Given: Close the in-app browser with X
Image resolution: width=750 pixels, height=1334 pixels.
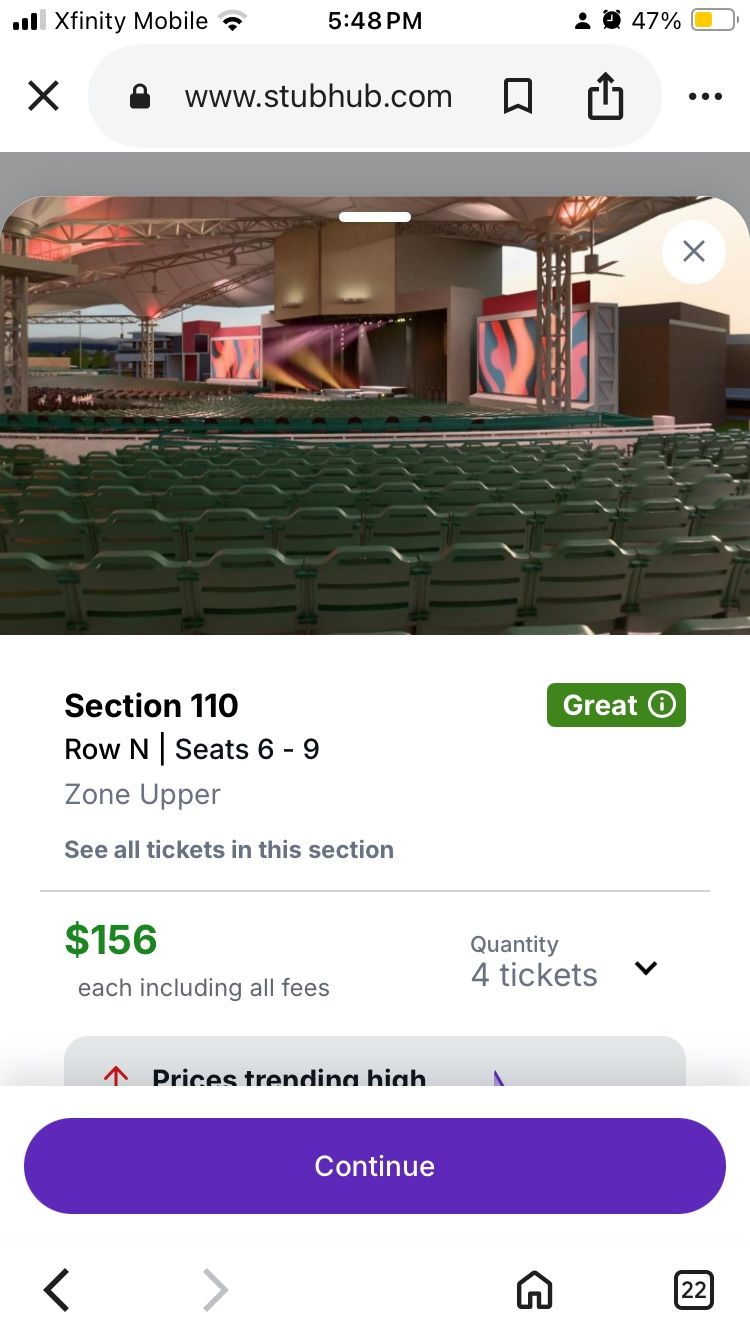Looking at the screenshot, I should [x=43, y=96].
